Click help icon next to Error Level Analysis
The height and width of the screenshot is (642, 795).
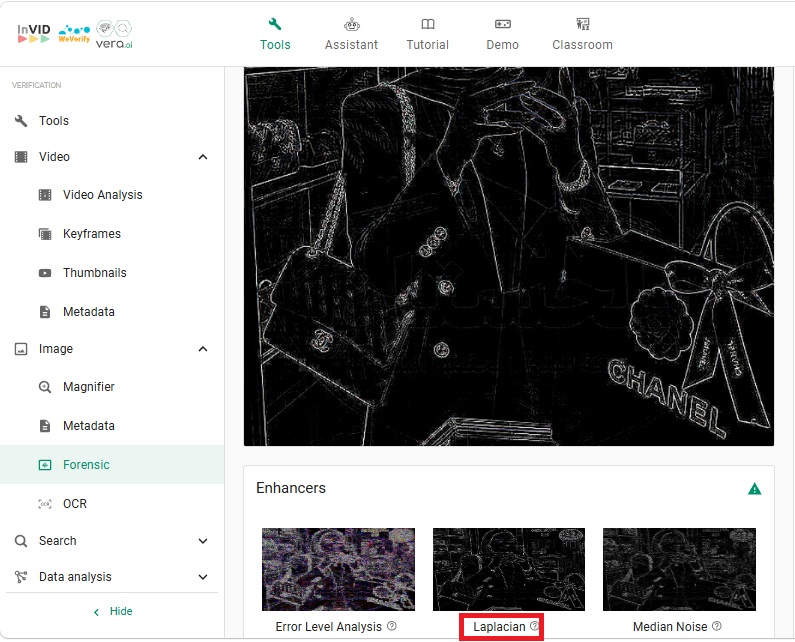click(391, 626)
